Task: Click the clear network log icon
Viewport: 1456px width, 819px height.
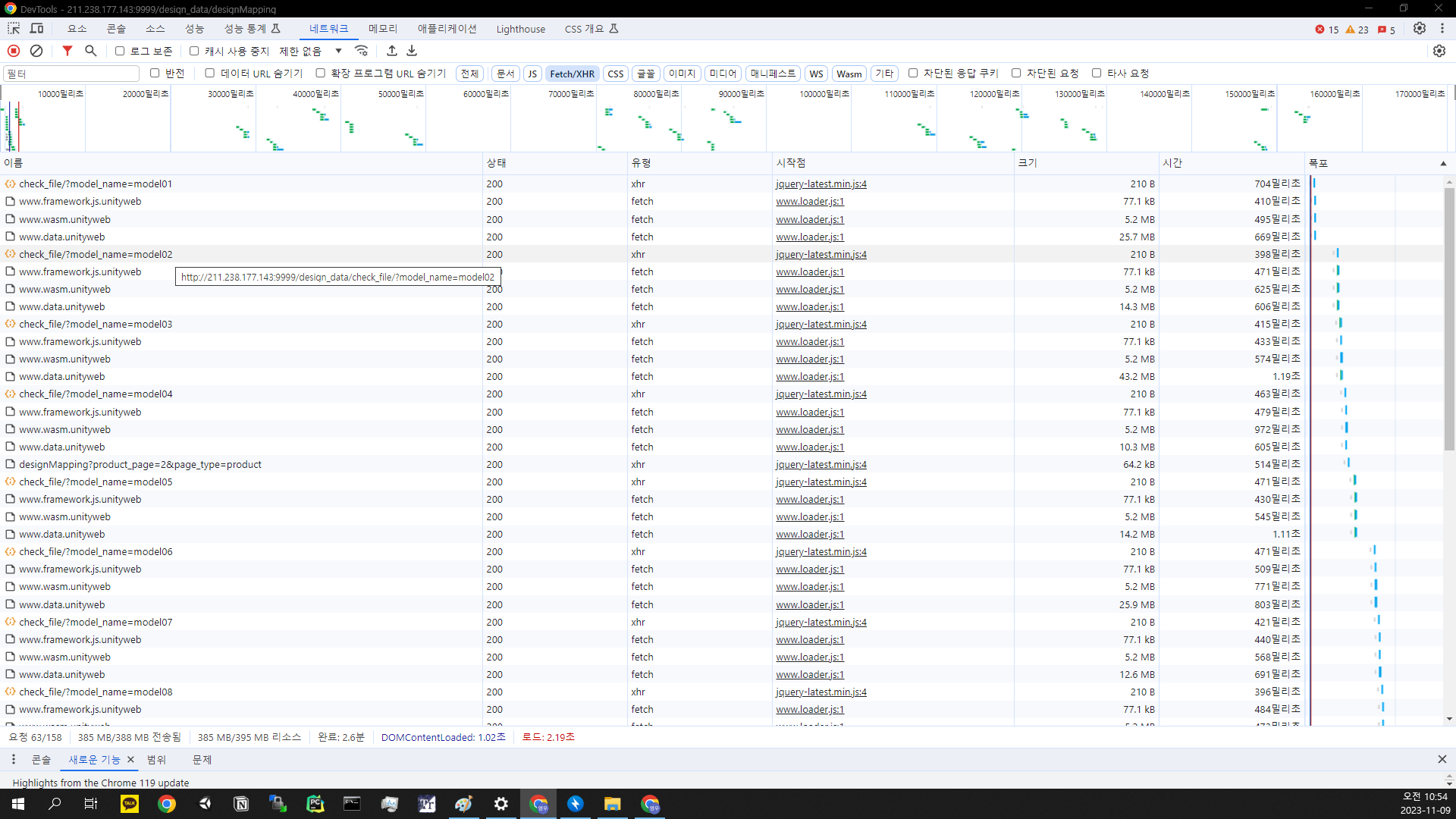Action: pos(36,51)
